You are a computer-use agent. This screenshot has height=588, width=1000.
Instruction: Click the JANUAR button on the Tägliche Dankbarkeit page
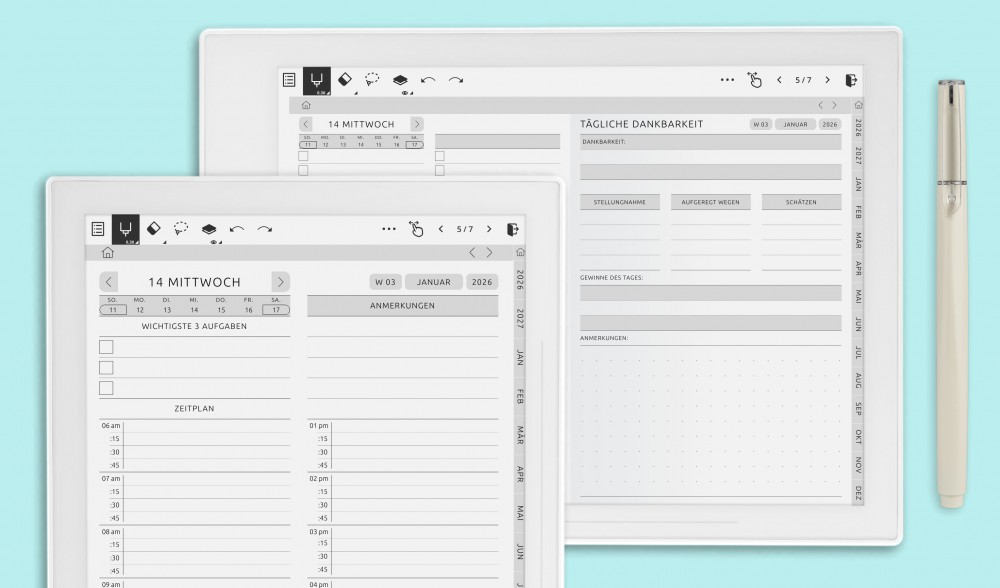795,124
